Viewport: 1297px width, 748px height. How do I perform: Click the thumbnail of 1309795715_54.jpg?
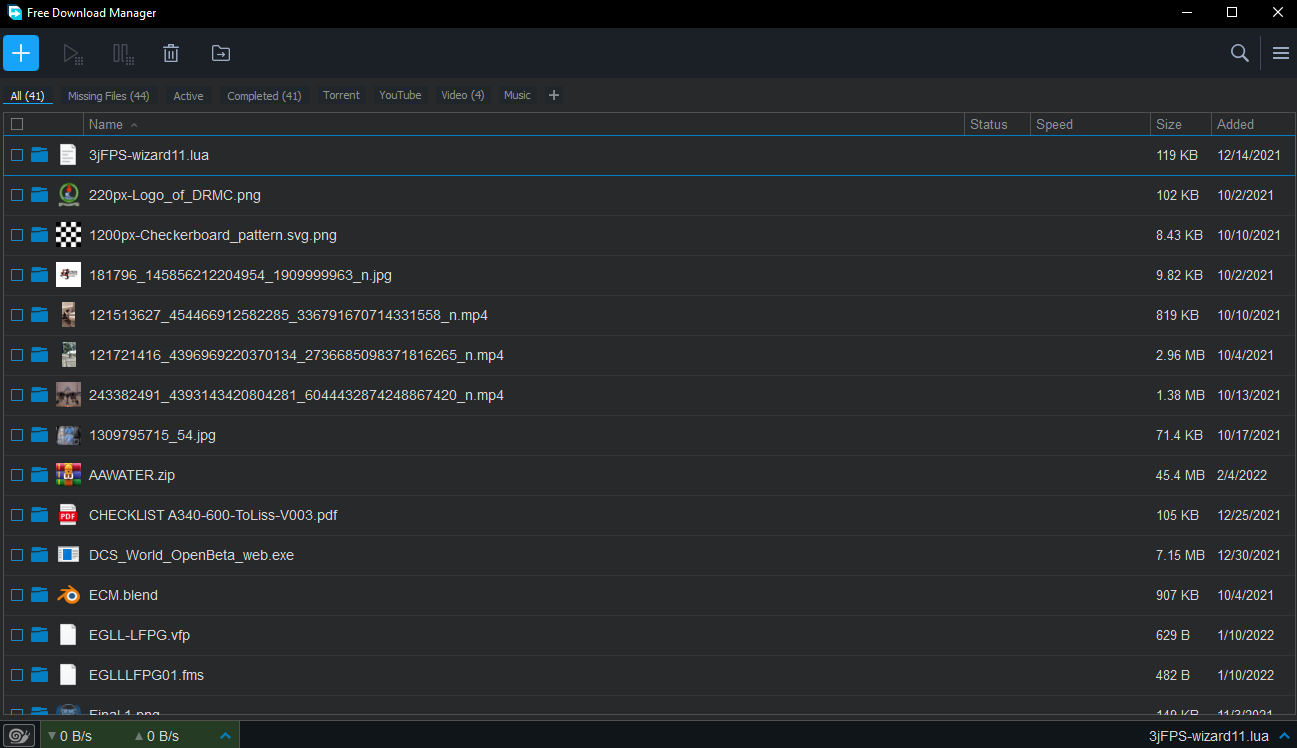pos(68,435)
